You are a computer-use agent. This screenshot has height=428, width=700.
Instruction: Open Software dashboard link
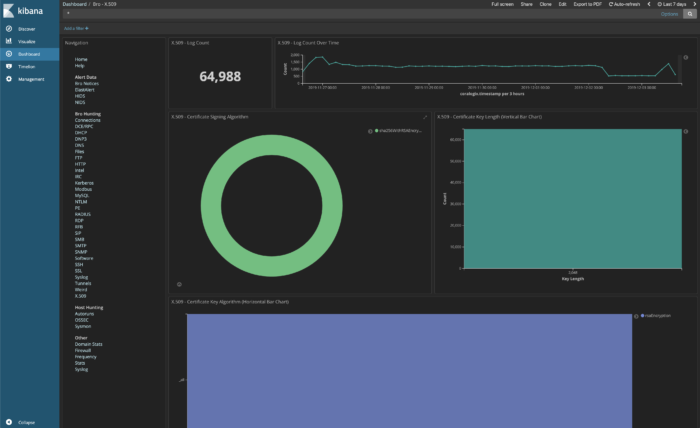(84, 258)
